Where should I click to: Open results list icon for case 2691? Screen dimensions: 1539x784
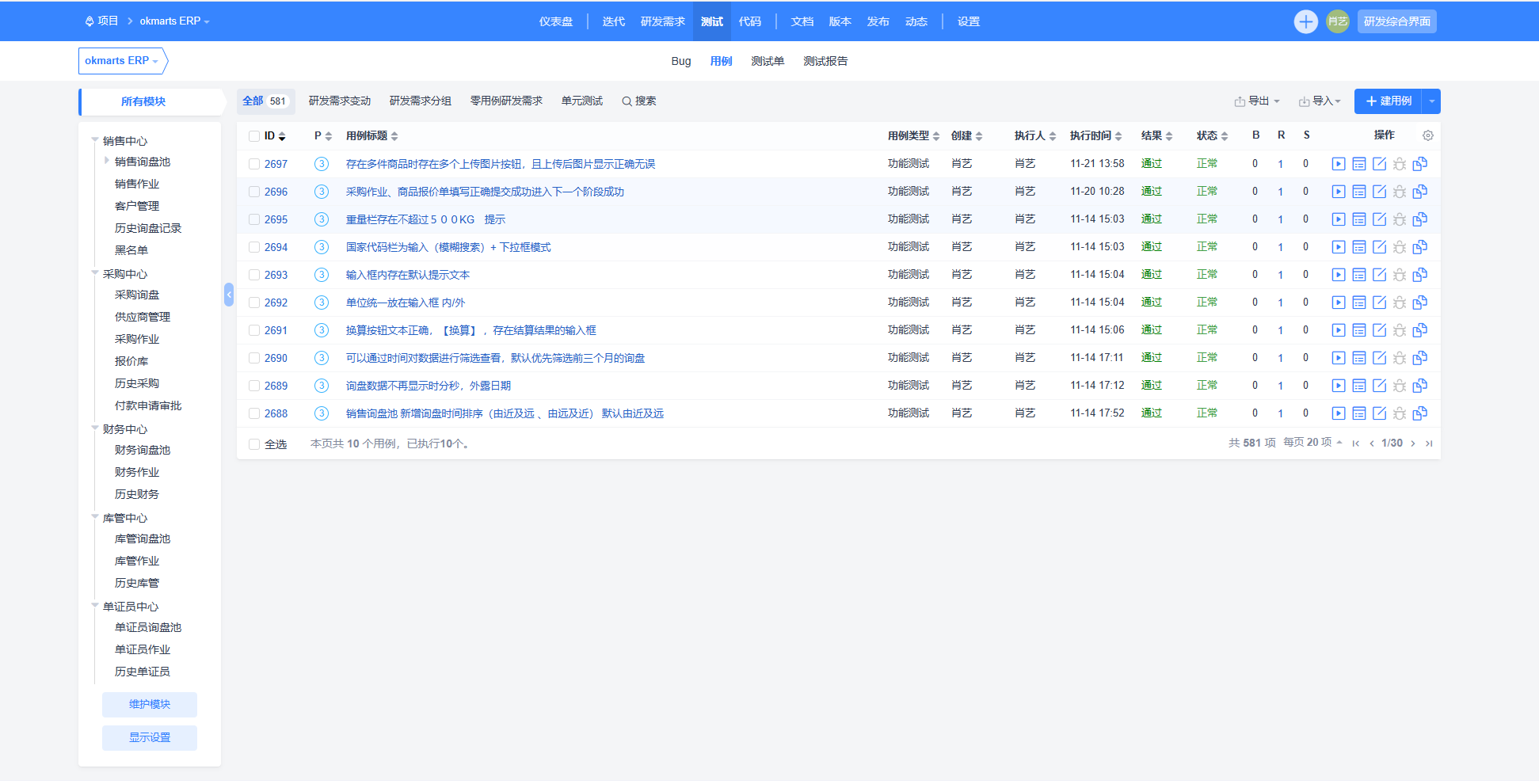(1359, 330)
